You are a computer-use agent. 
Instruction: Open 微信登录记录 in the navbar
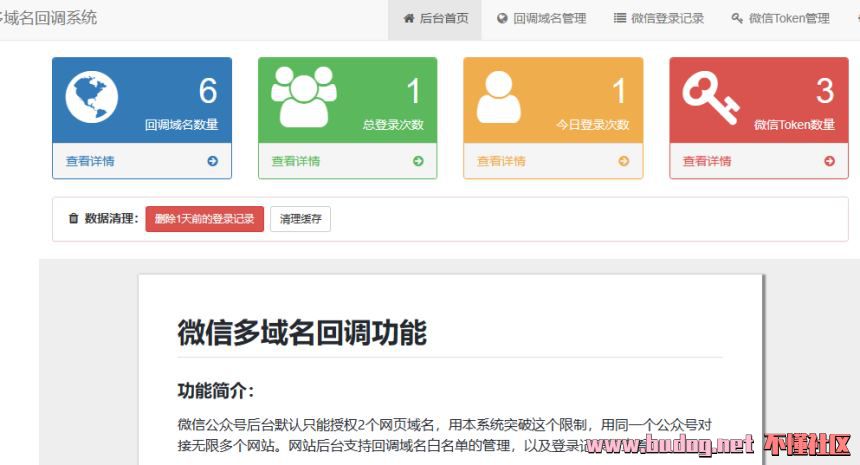coord(658,18)
